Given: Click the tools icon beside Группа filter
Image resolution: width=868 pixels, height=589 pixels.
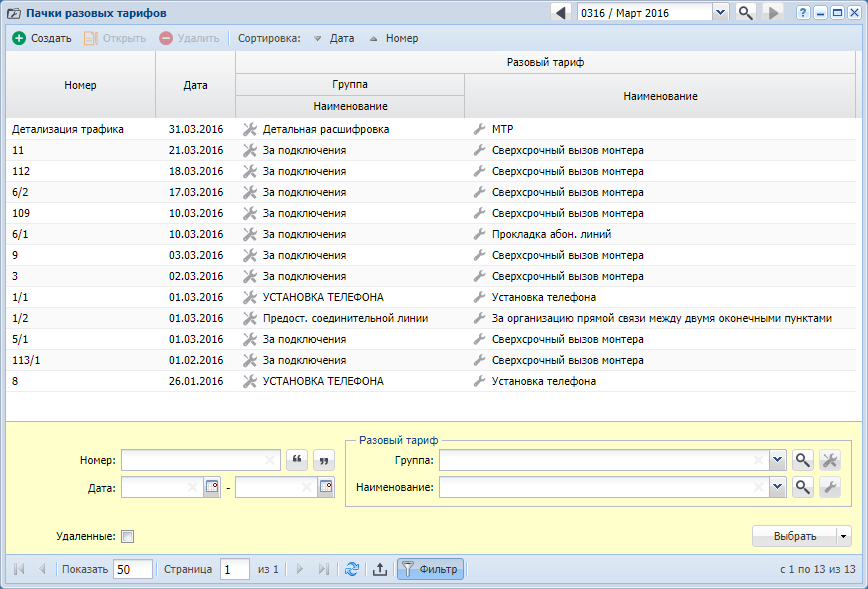Looking at the screenshot, I should [x=830, y=460].
